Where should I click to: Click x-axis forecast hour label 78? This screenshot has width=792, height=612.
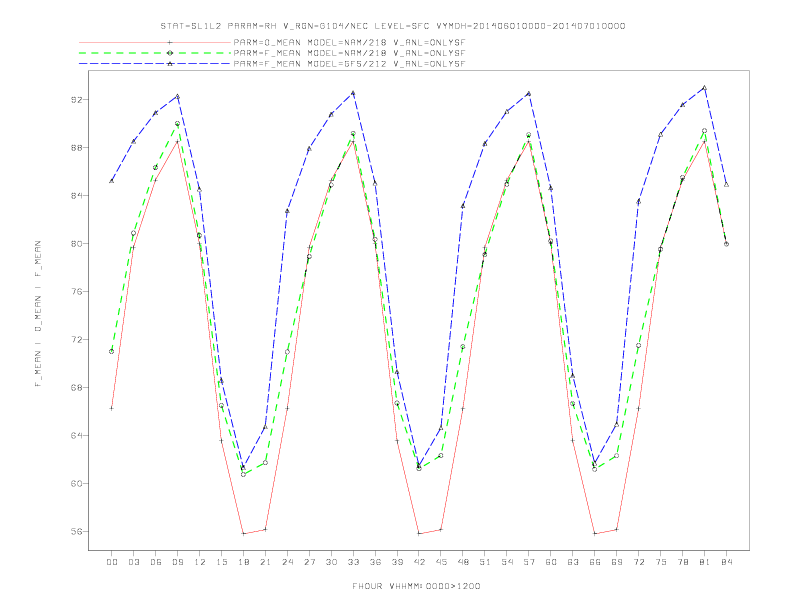point(683,562)
